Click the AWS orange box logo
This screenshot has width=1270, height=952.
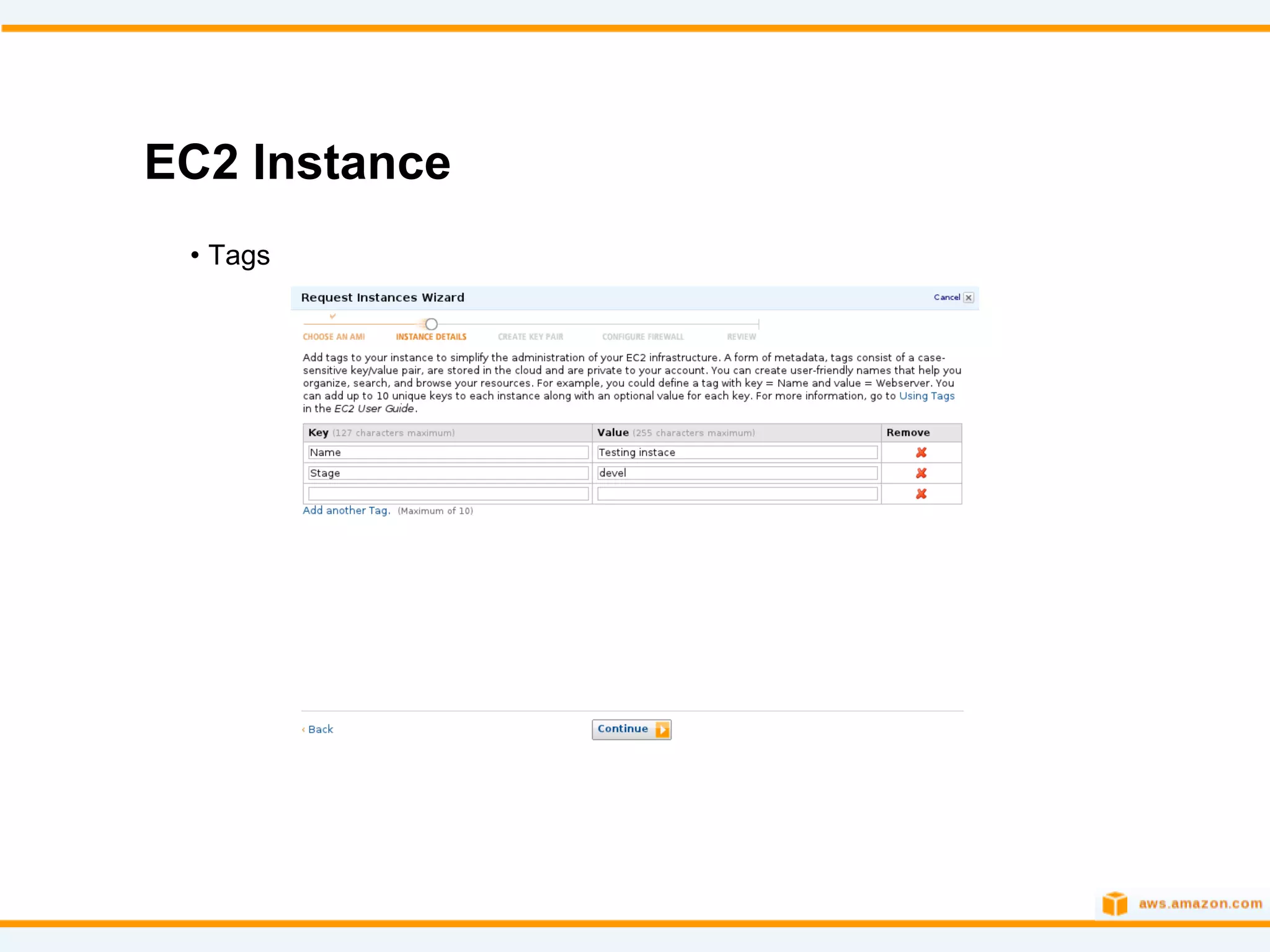coord(1114,904)
